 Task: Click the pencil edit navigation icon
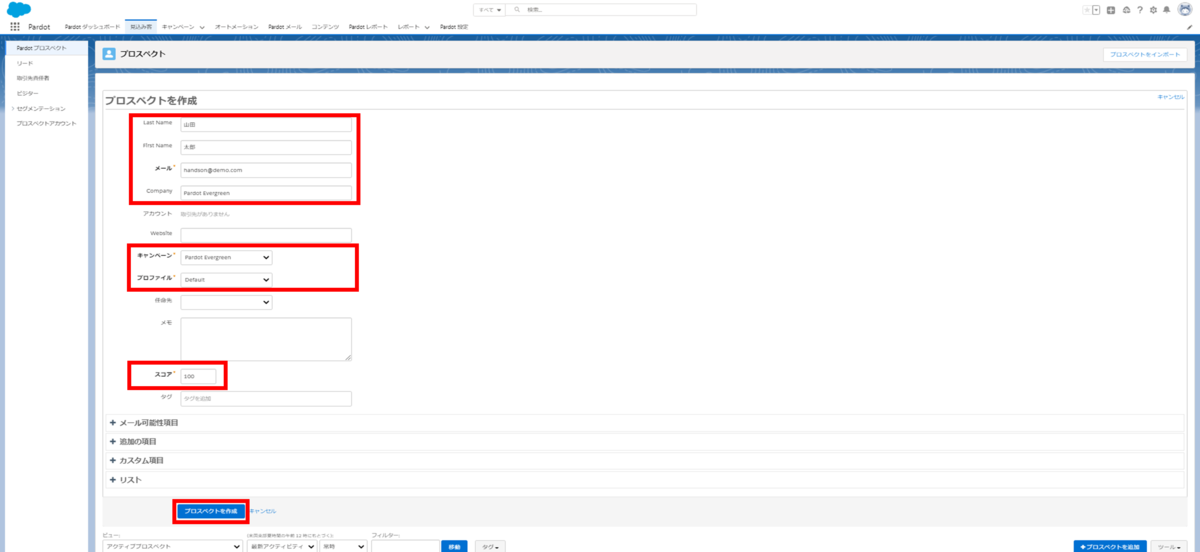(1188, 27)
